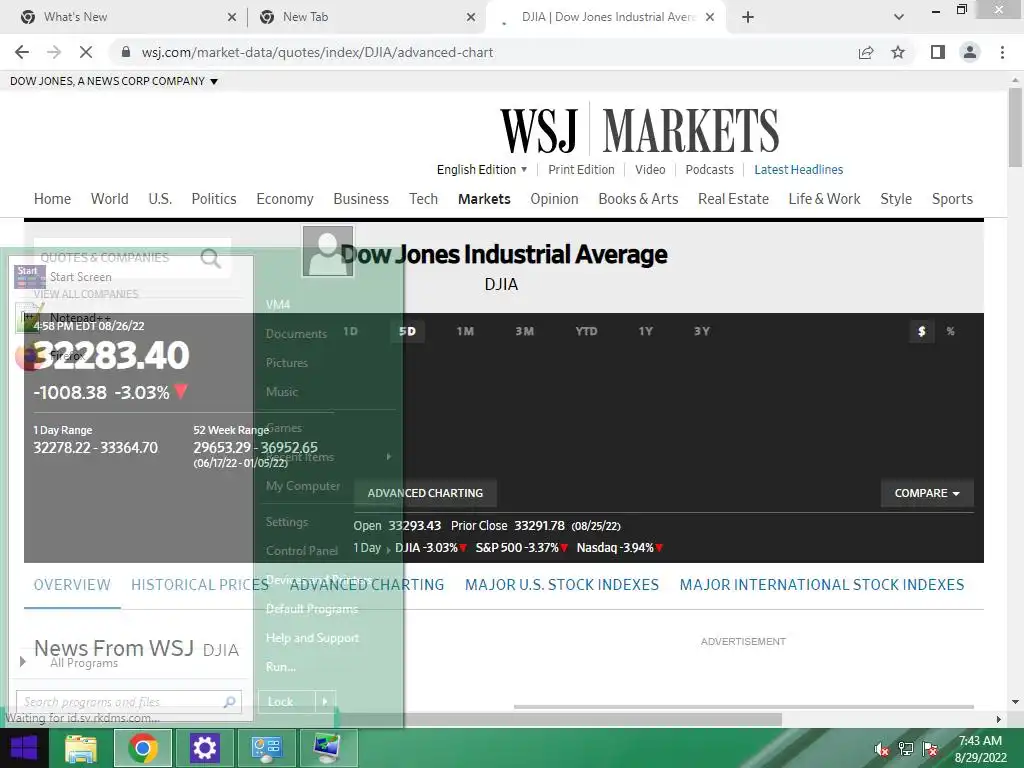Open the settings gear app on taskbar
The height and width of the screenshot is (768, 1024).
pos(204,748)
